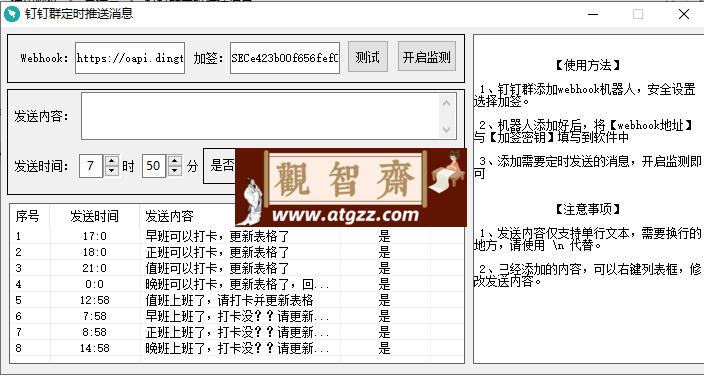Click message 早班可以打卡，更新表格了
This screenshot has height=375, width=704.
[x=217, y=236]
